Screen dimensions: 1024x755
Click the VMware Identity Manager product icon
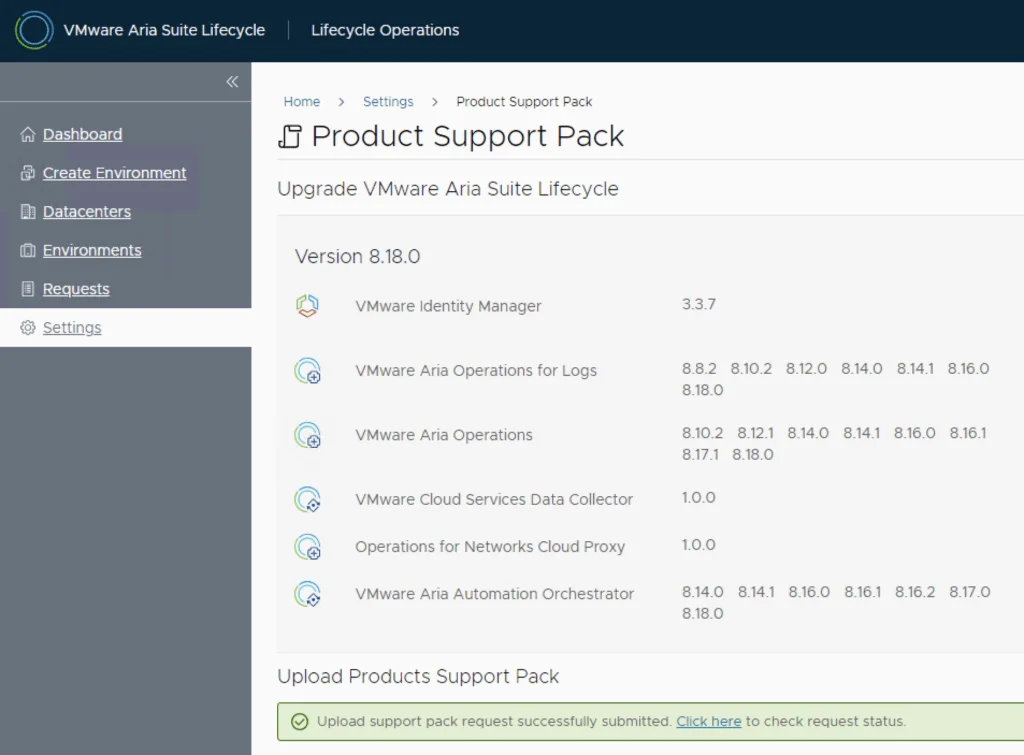point(307,306)
